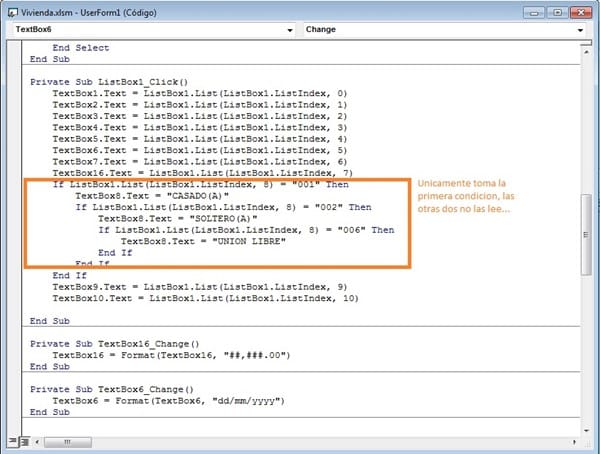This screenshot has height=454, width=600.
Task: Click the Full Module View icon
Action: [x=24, y=442]
